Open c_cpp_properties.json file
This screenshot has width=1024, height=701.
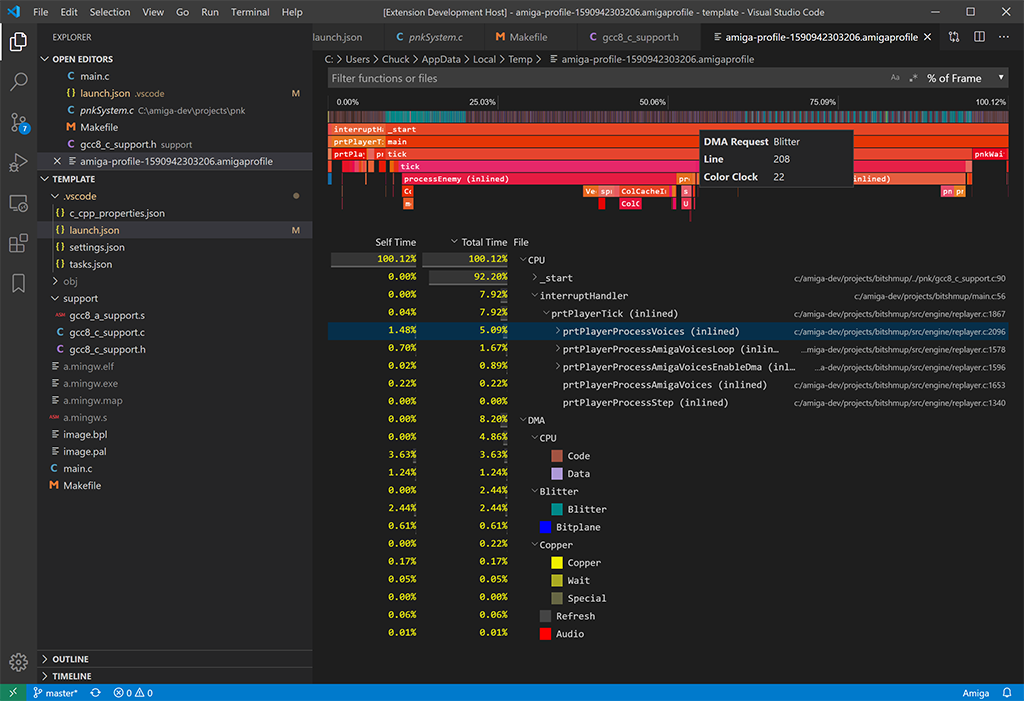click(x=117, y=213)
